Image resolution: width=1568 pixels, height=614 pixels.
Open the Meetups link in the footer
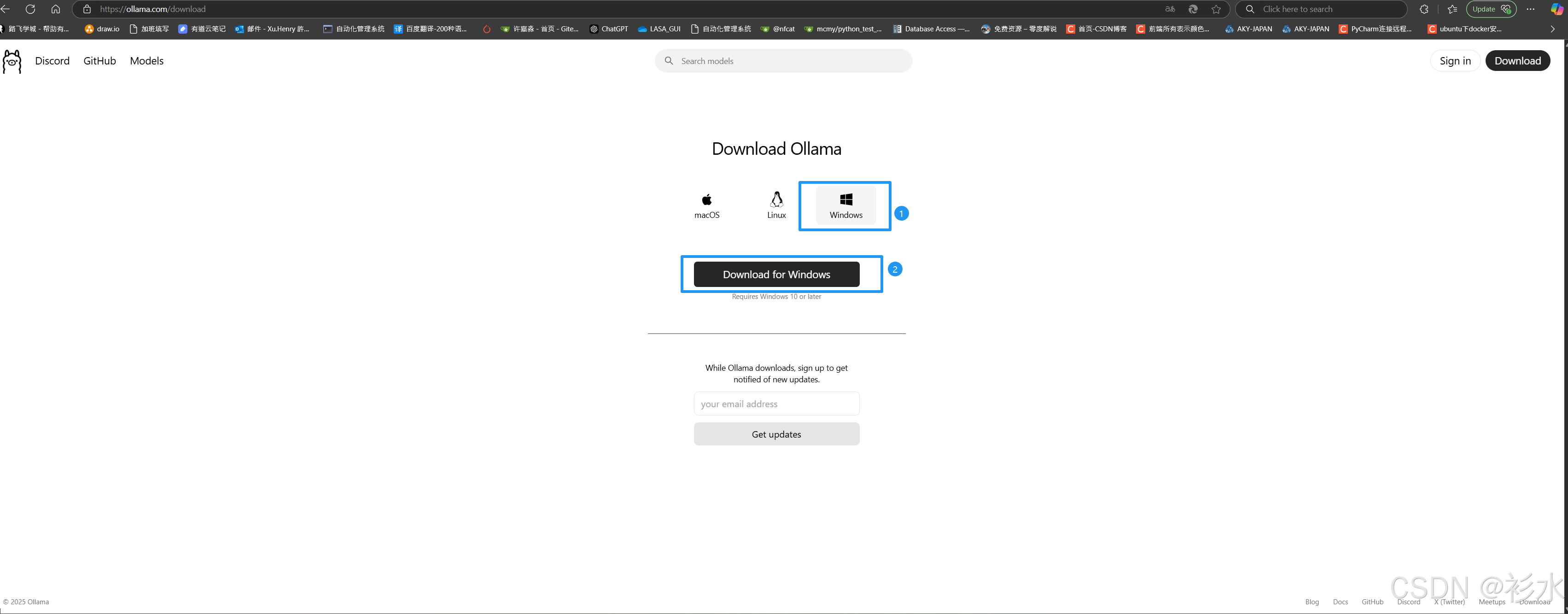(1492, 602)
